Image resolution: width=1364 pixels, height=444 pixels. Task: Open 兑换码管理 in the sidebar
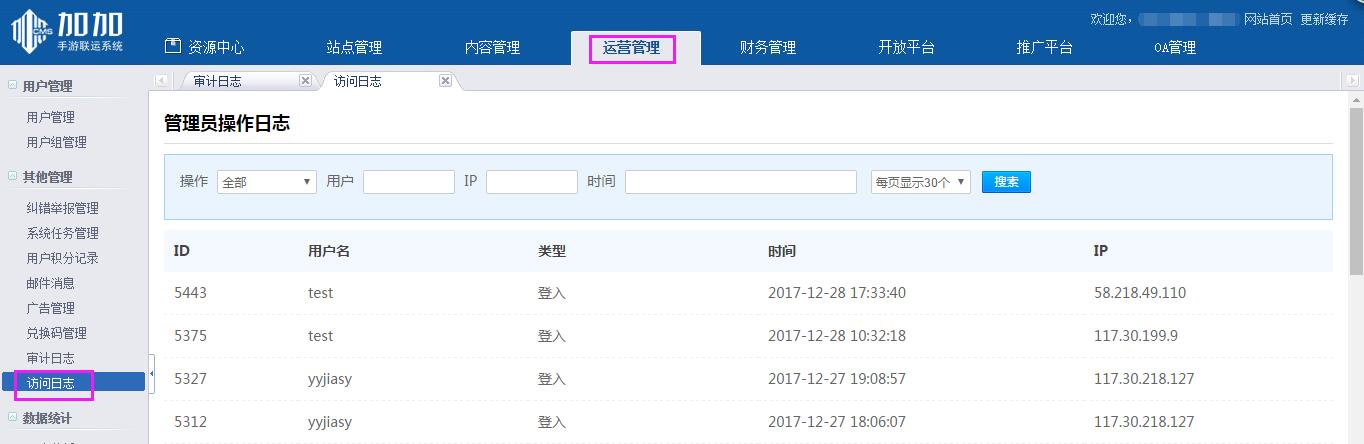click(57, 333)
